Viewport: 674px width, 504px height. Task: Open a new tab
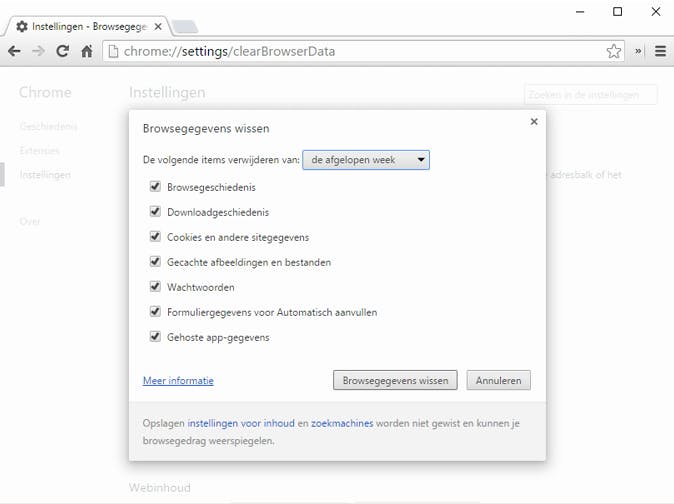(186, 26)
